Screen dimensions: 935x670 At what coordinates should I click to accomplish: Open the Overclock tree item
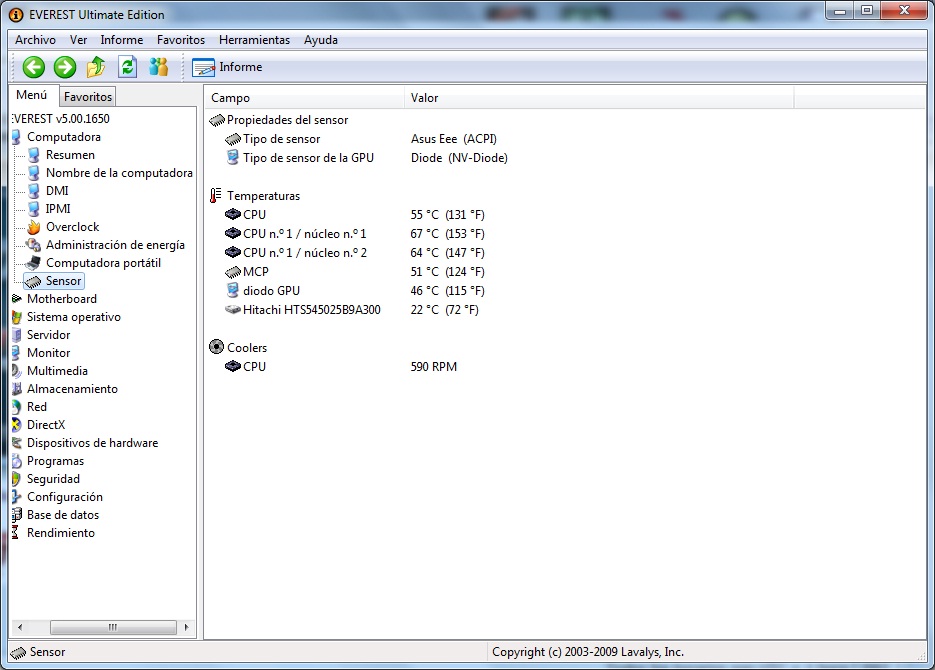click(x=72, y=227)
